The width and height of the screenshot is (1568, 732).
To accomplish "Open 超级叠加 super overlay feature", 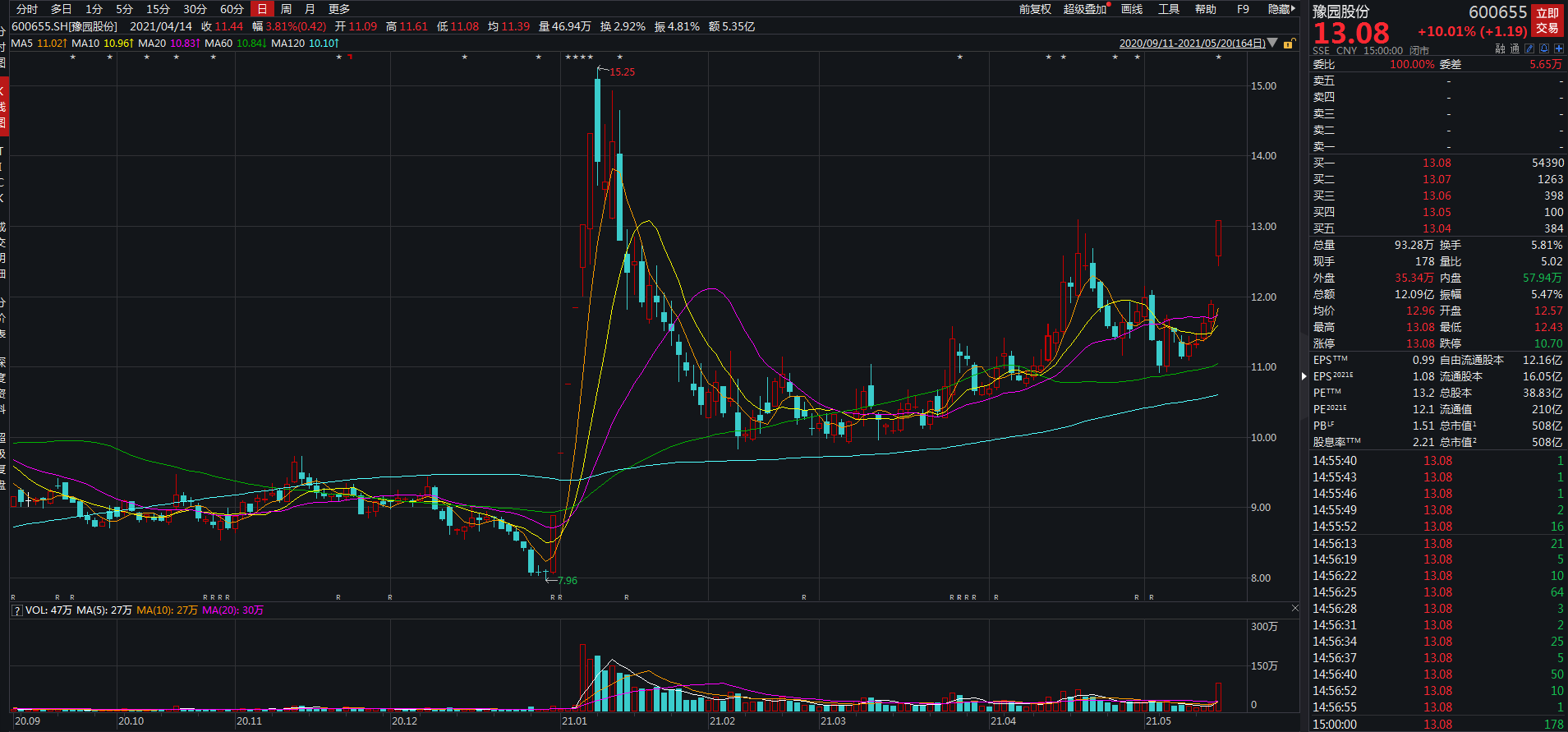I will [1085, 9].
